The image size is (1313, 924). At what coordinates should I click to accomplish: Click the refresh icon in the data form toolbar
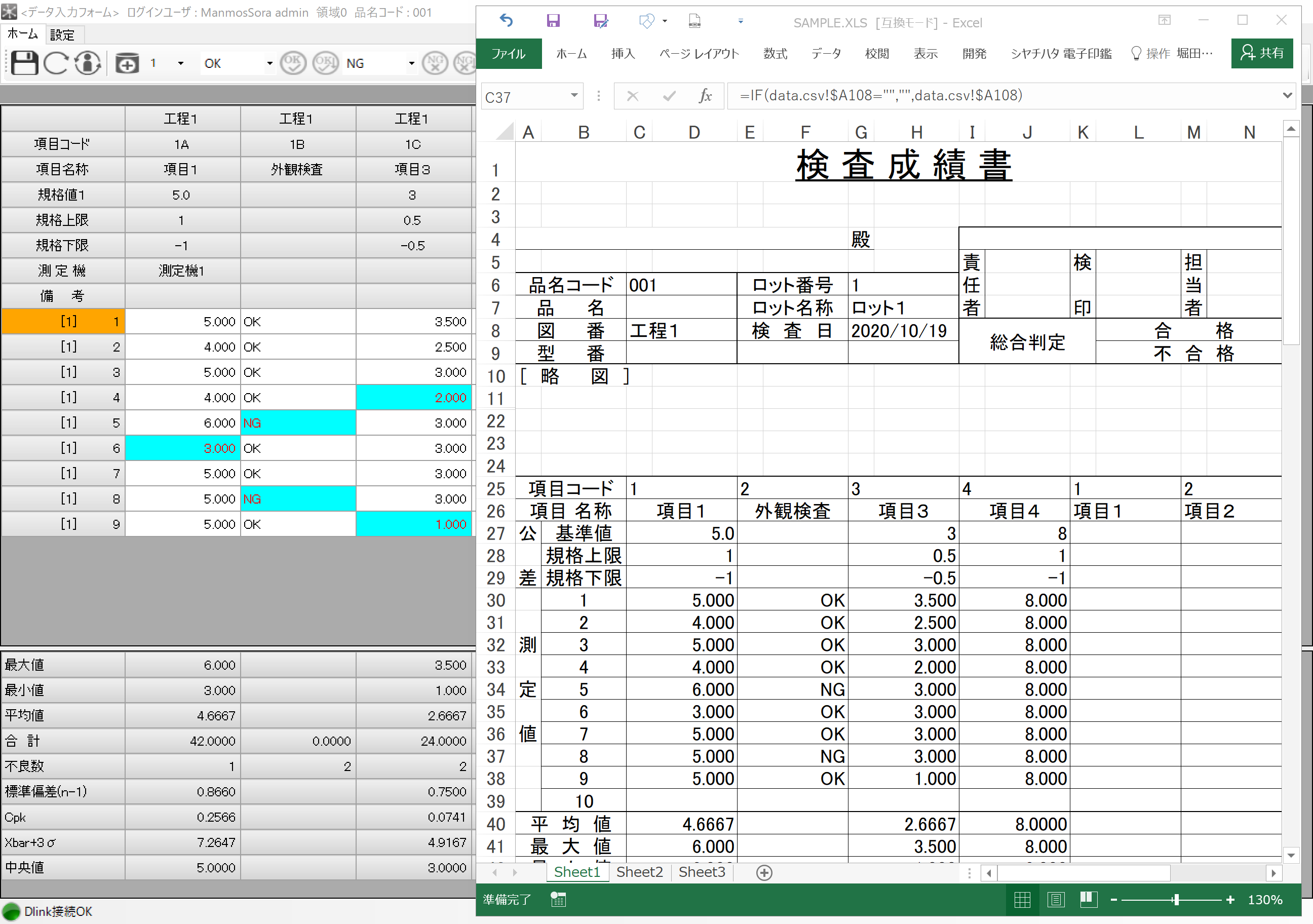pyautogui.click(x=56, y=63)
